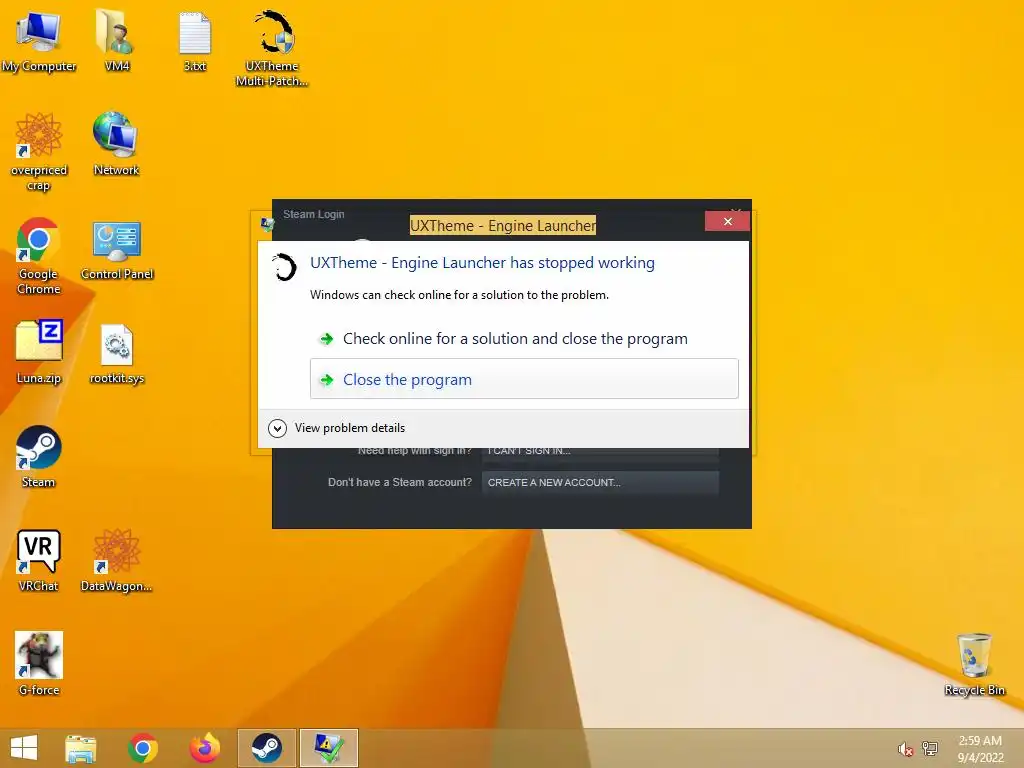The height and width of the screenshot is (768, 1024).
Task: Select the VRChat desktop shortcut
Action: pos(39,560)
